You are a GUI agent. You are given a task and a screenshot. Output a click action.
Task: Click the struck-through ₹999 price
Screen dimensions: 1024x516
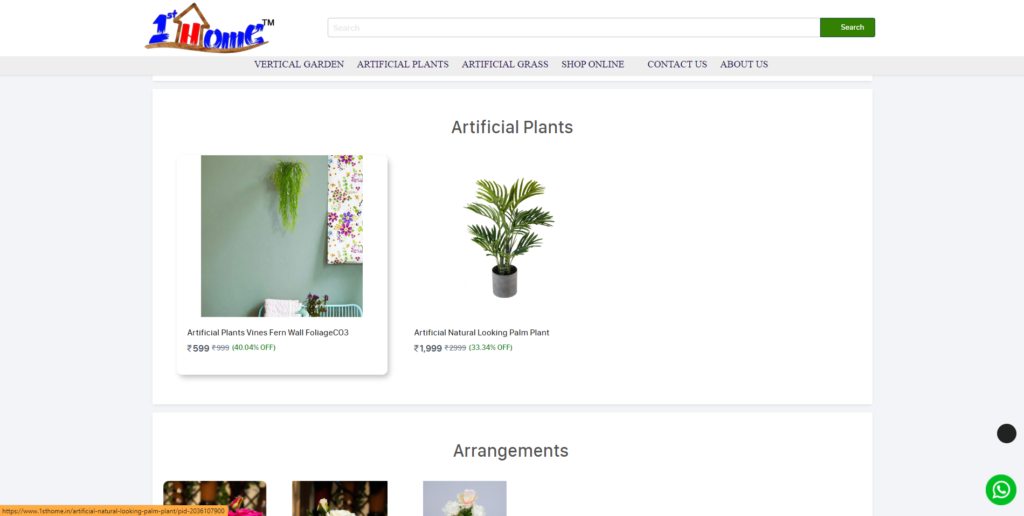(x=220, y=348)
